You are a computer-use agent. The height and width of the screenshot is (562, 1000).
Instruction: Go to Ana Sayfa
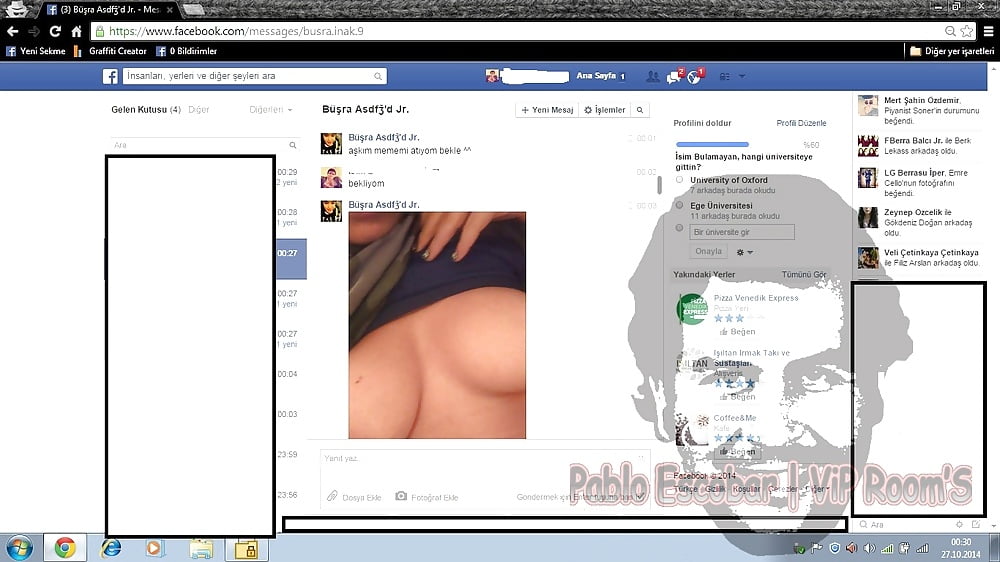pyautogui.click(x=596, y=76)
